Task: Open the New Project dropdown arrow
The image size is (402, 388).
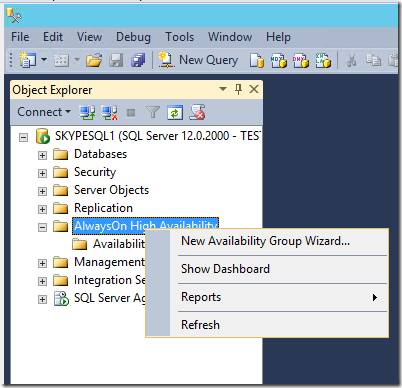Action: pos(44,60)
